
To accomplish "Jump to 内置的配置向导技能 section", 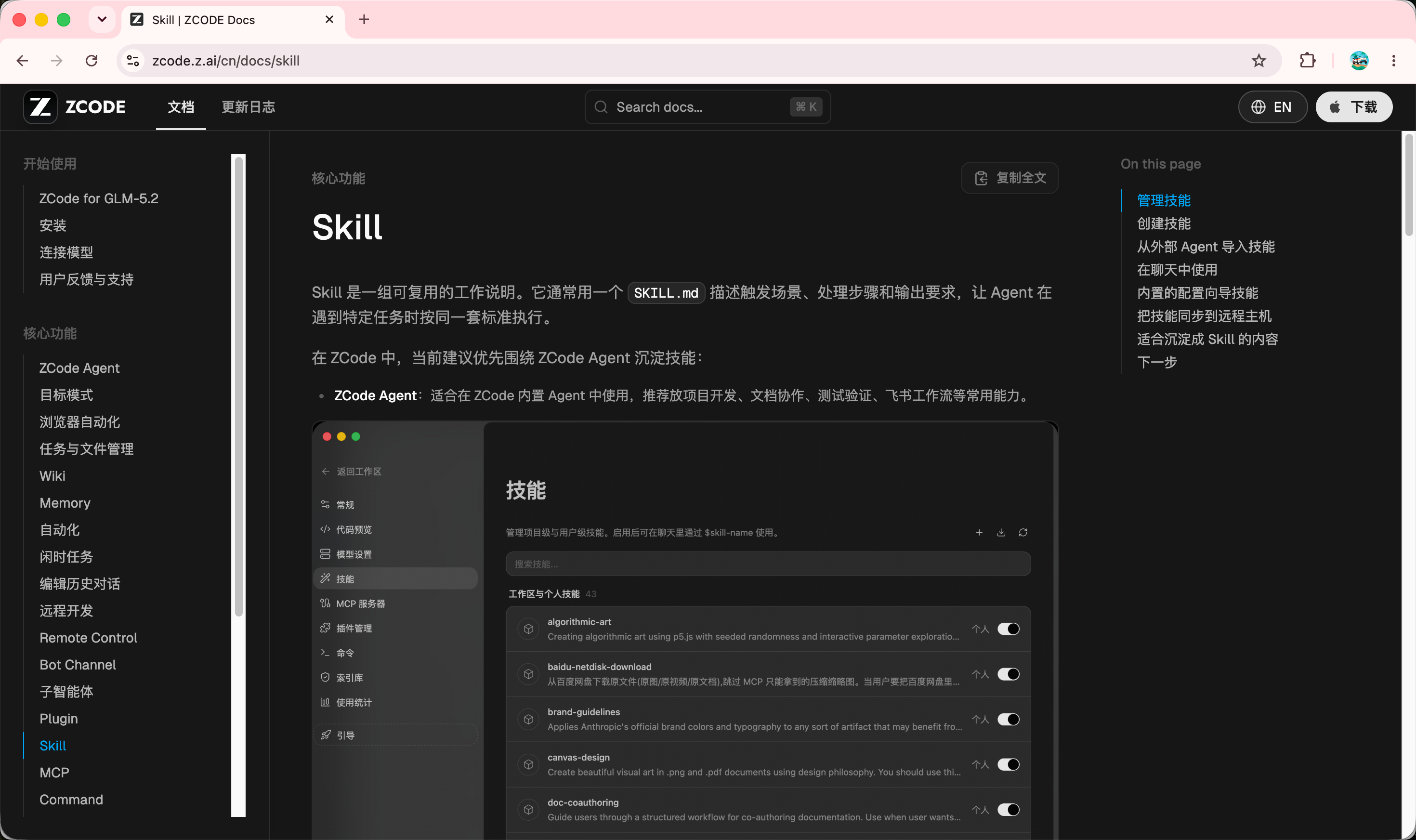I will coord(1197,293).
